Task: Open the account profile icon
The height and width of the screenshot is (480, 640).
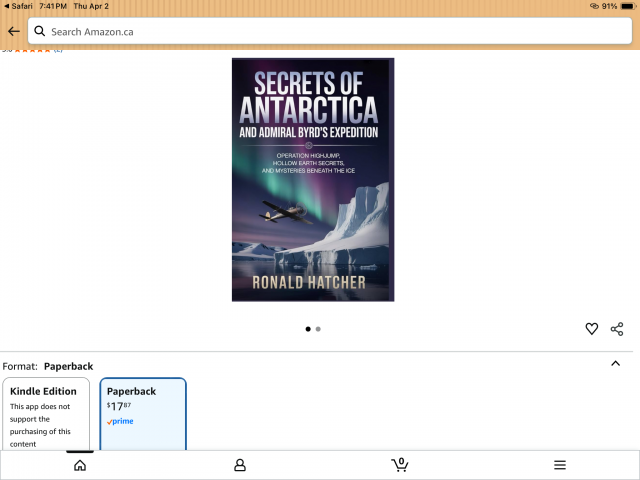Action: [x=240, y=465]
